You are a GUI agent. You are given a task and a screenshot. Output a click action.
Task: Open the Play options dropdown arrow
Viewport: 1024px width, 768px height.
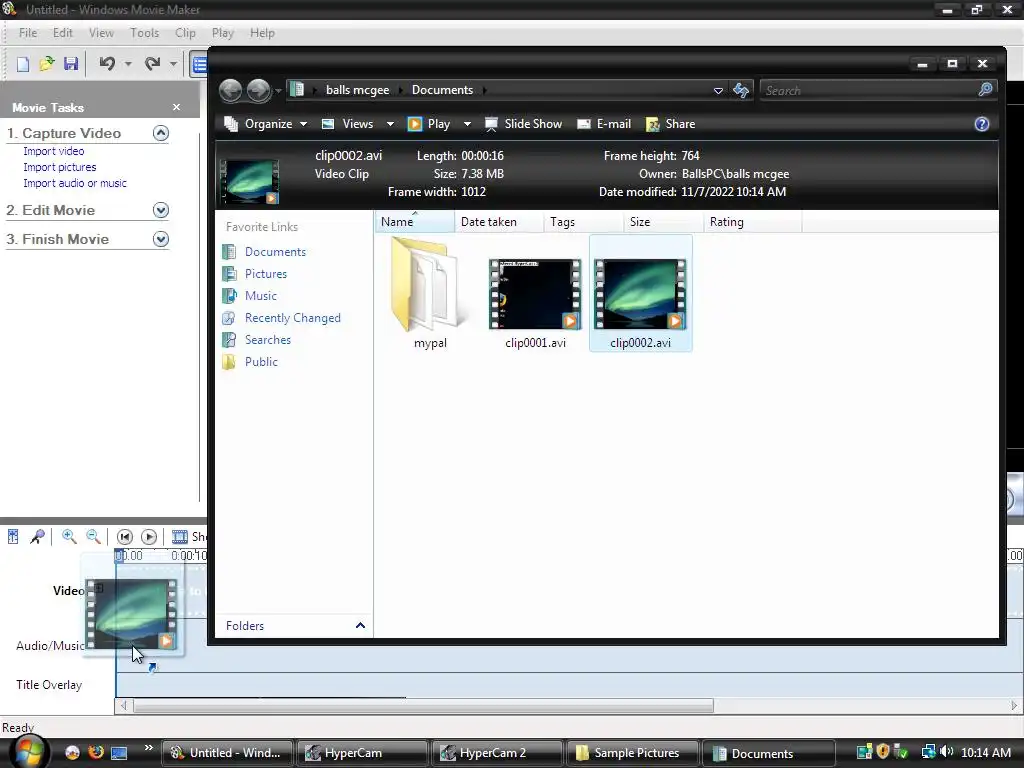467,124
